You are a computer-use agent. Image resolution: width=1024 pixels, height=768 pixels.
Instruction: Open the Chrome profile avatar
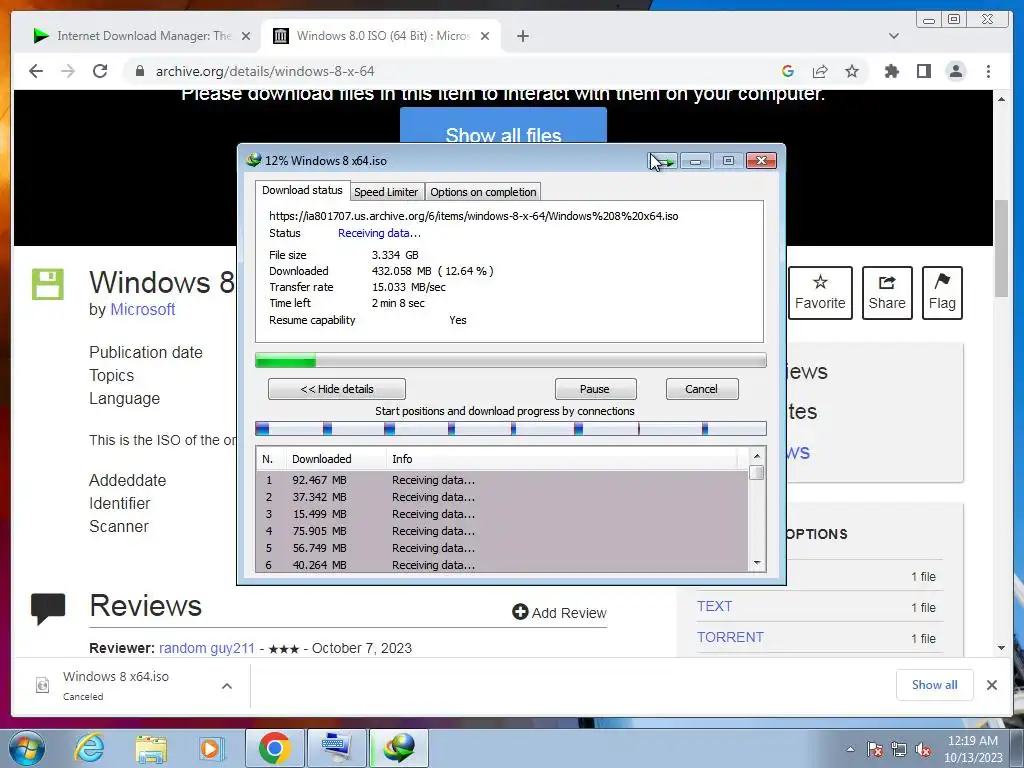click(x=955, y=71)
